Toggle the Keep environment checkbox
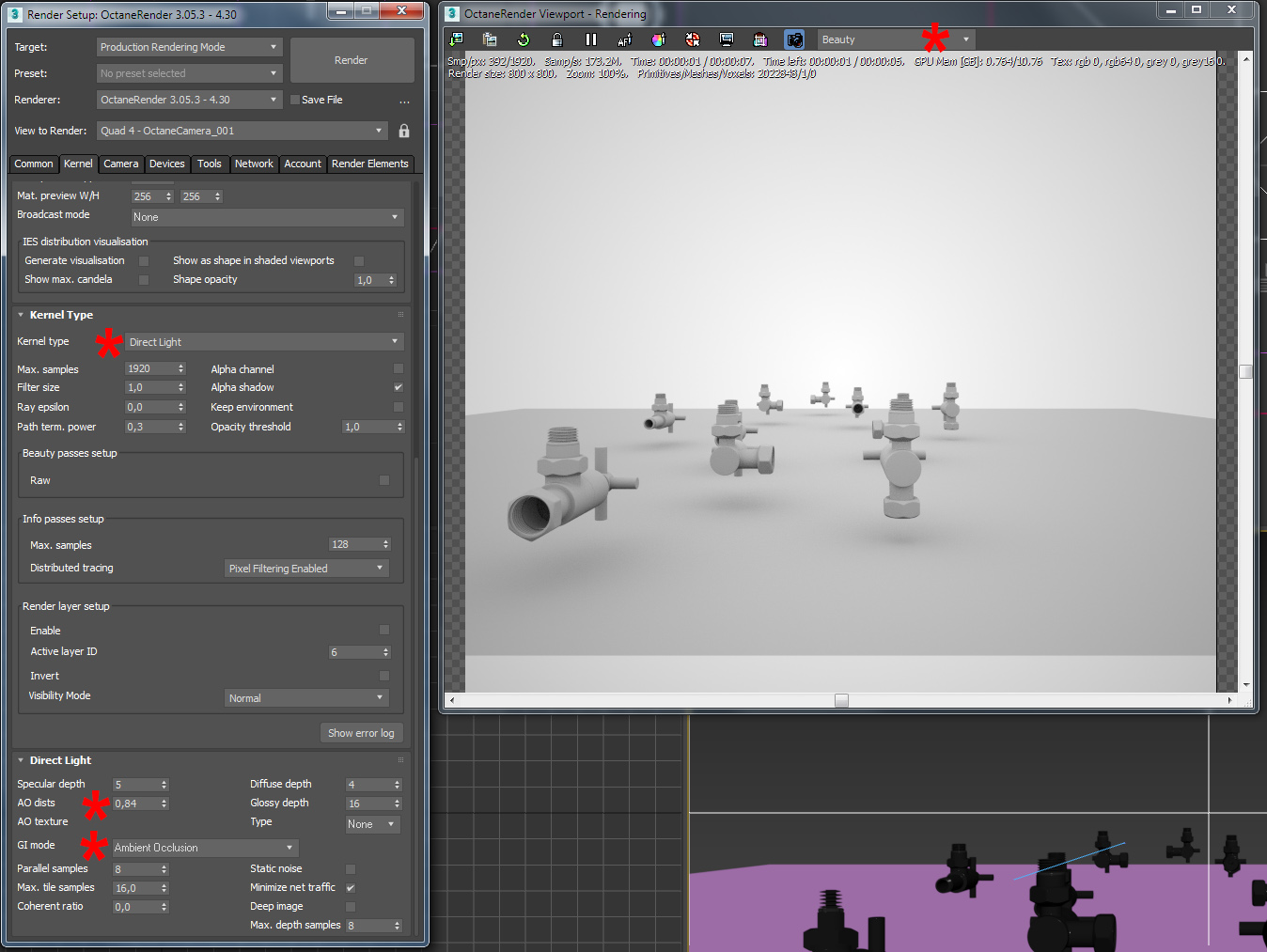Image resolution: width=1267 pixels, height=952 pixels. (399, 407)
